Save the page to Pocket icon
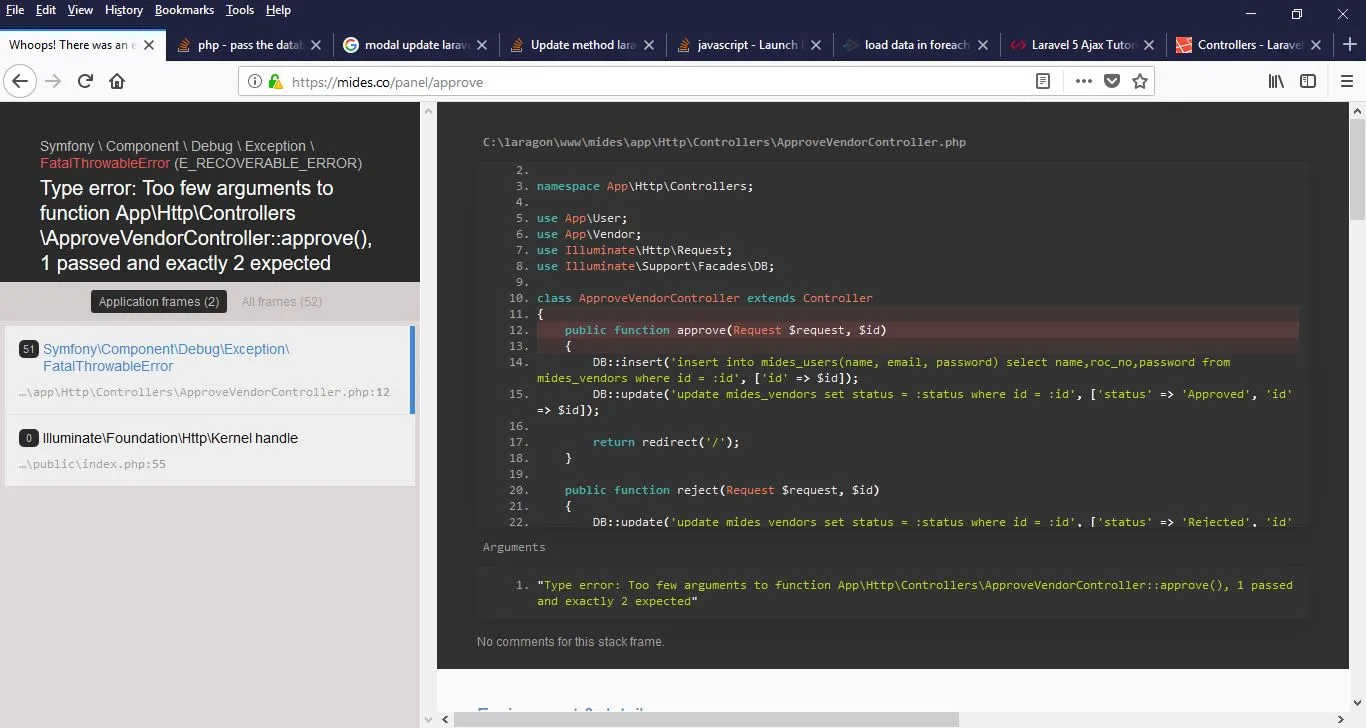This screenshot has width=1366, height=728. tap(1111, 81)
